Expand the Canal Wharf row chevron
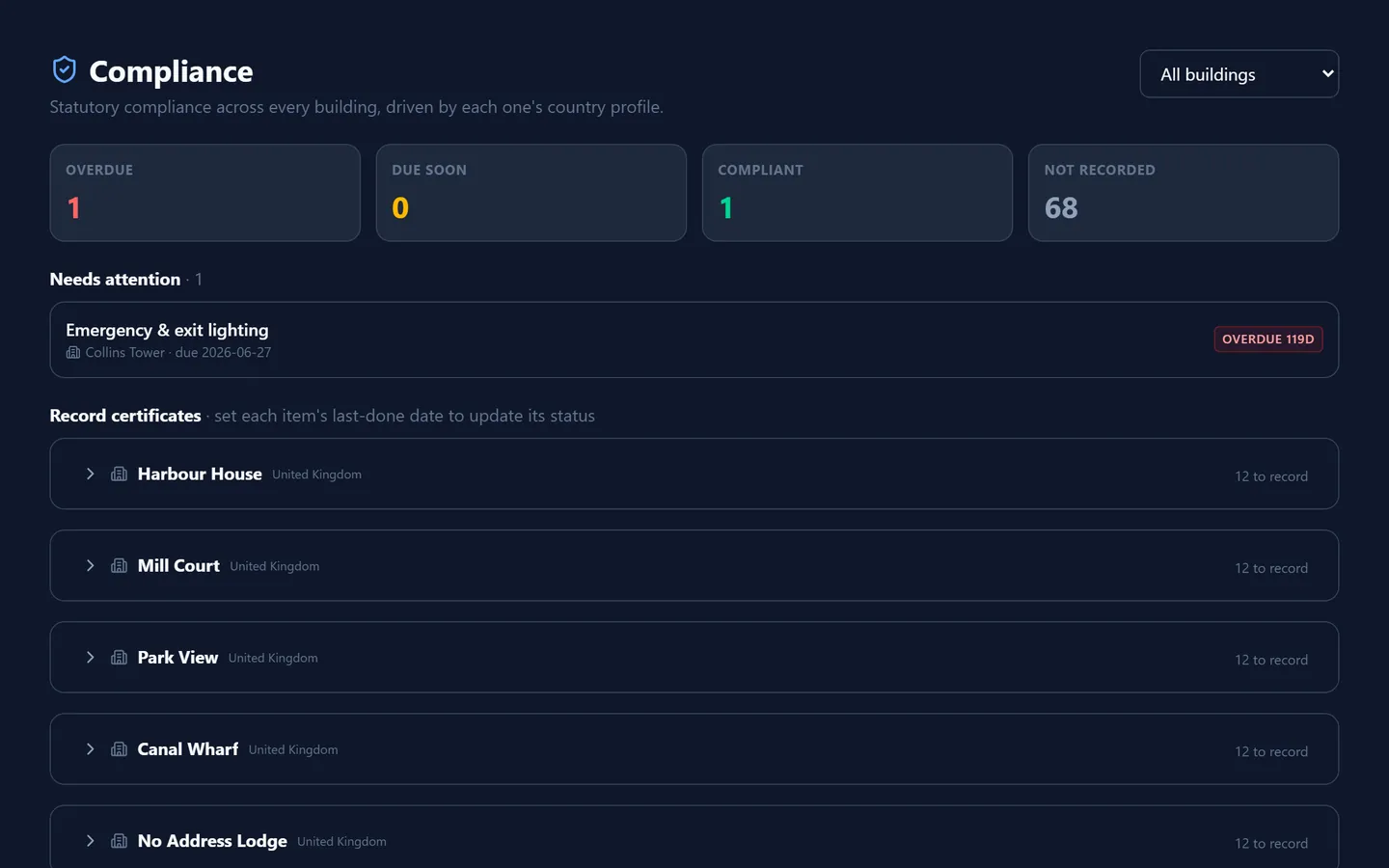Viewport: 1389px width, 868px height. [x=90, y=748]
